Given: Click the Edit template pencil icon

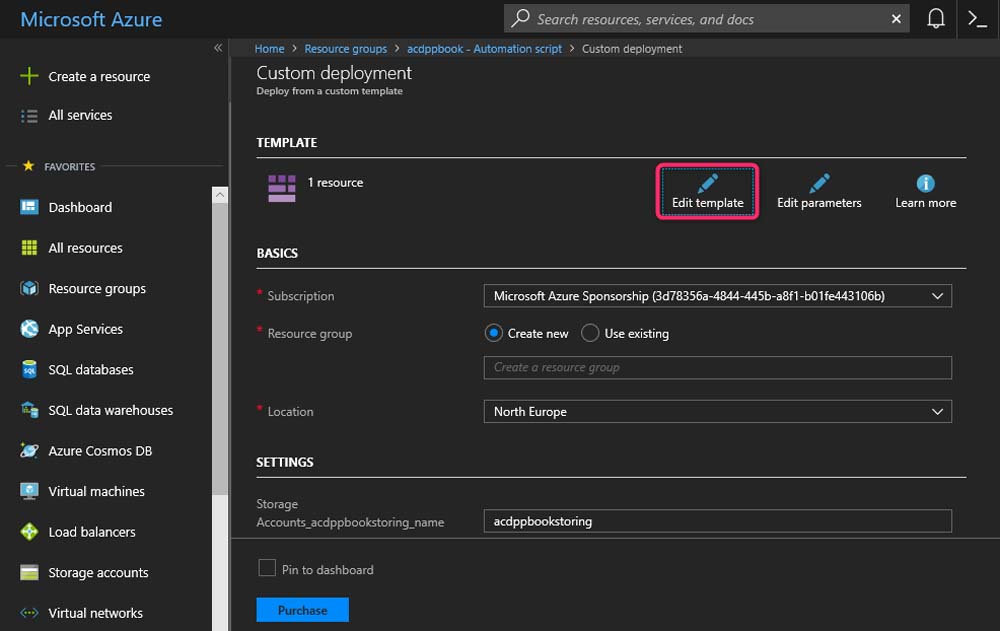Looking at the screenshot, I should [x=708, y=183].
